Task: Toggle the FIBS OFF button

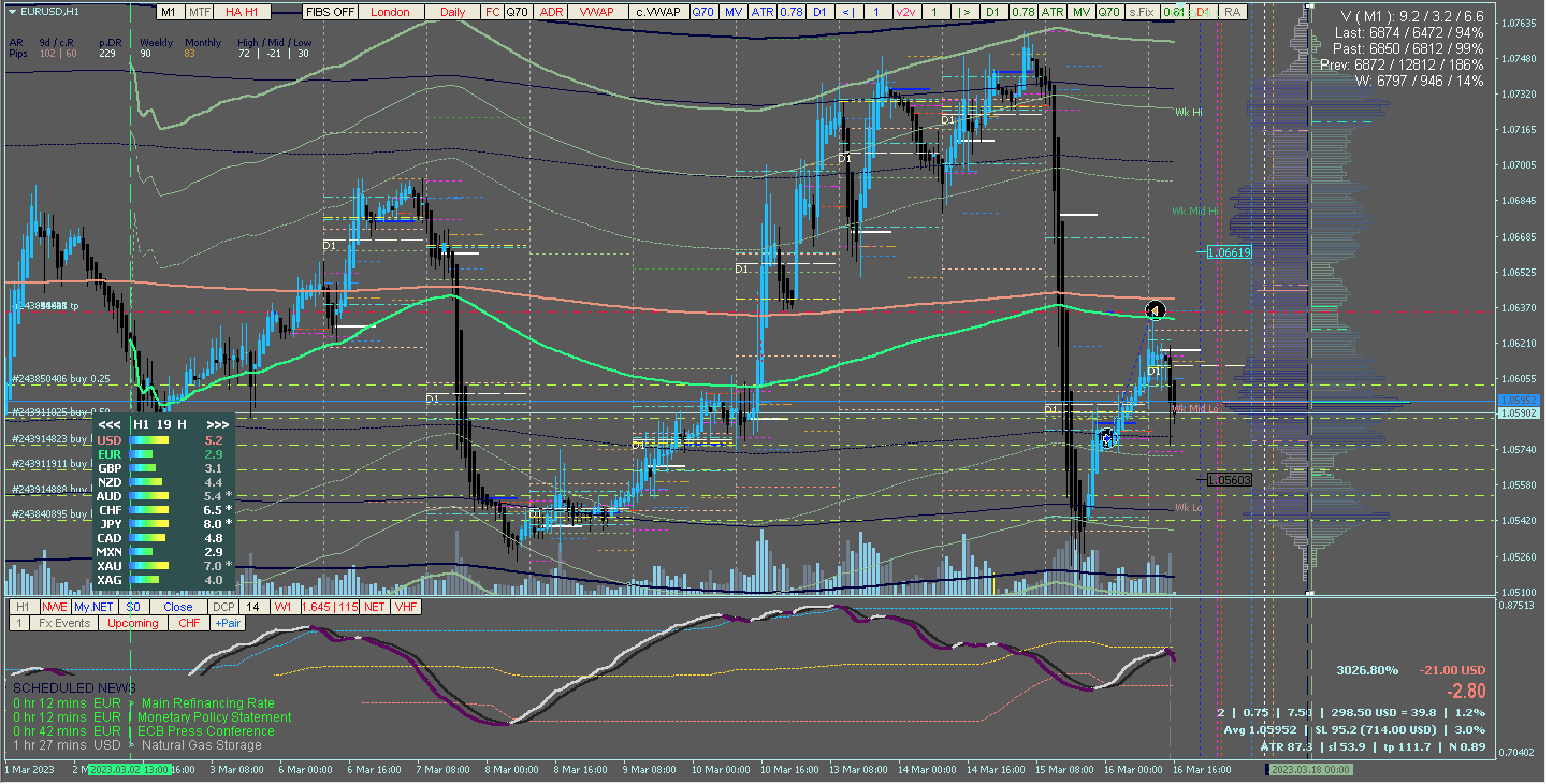Action: tap(330, 12)
